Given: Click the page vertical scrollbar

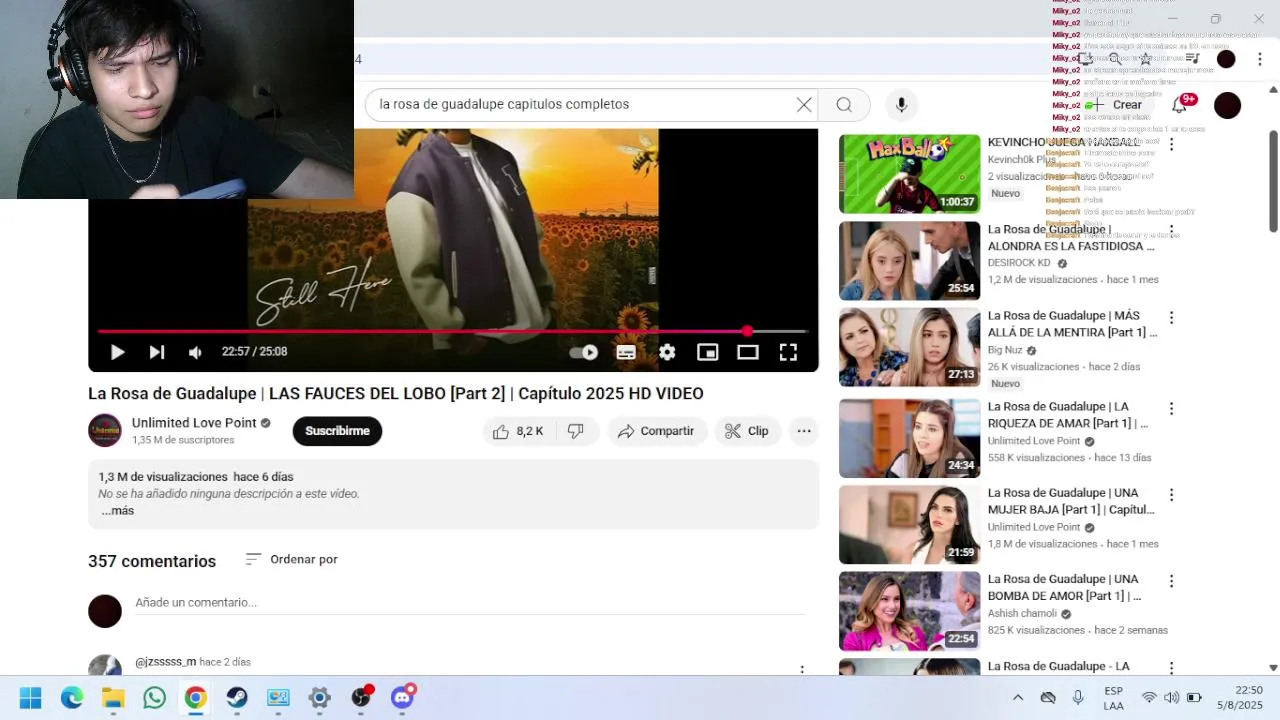Looking at the screenshot, I should click(x=1273, y=181).
